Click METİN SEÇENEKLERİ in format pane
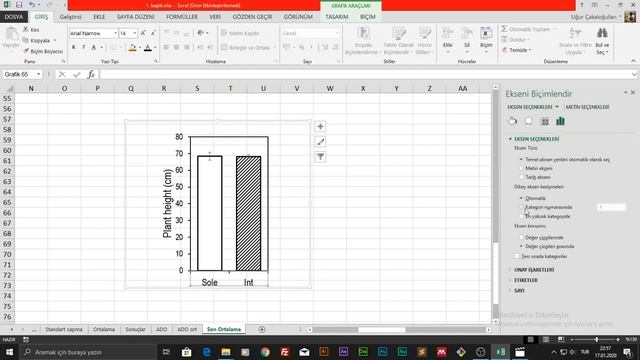This screenshot has height=360, width=640. tap(587, 107)
